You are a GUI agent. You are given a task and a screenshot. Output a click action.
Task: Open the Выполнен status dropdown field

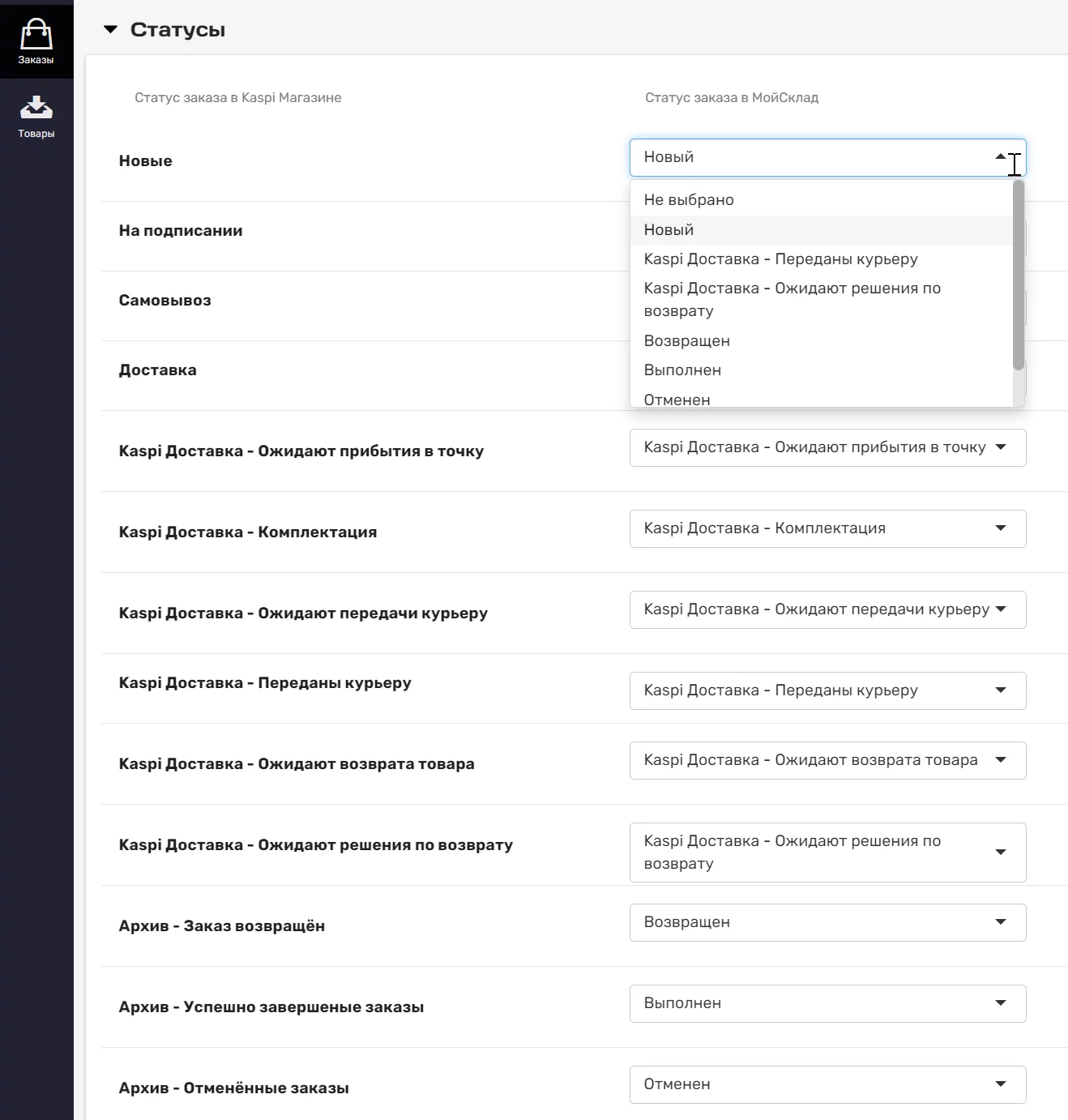[827, 1003]
